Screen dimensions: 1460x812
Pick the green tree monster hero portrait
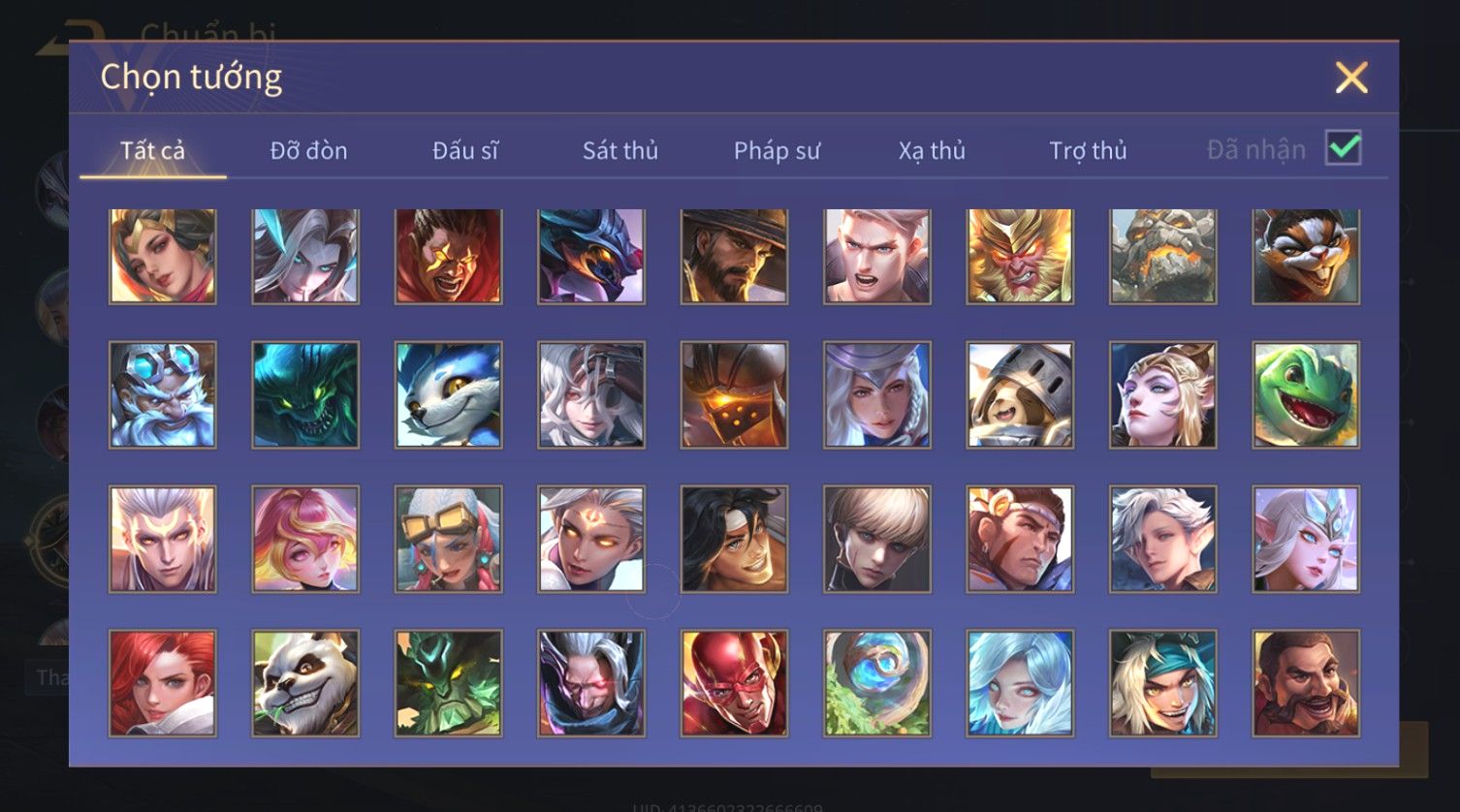pyautogui.click(x=448, y=683)
